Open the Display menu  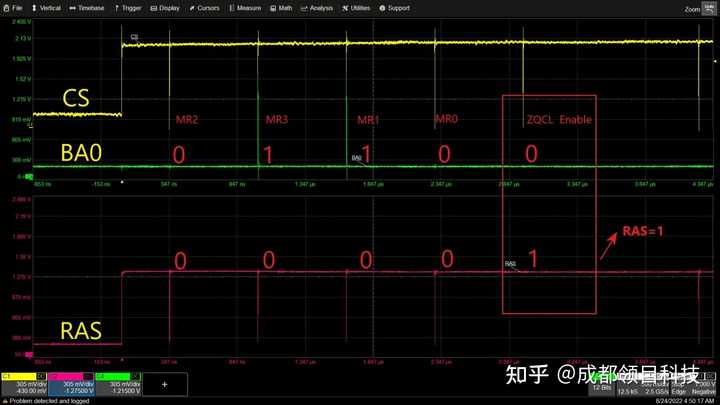tap(164, 8)
